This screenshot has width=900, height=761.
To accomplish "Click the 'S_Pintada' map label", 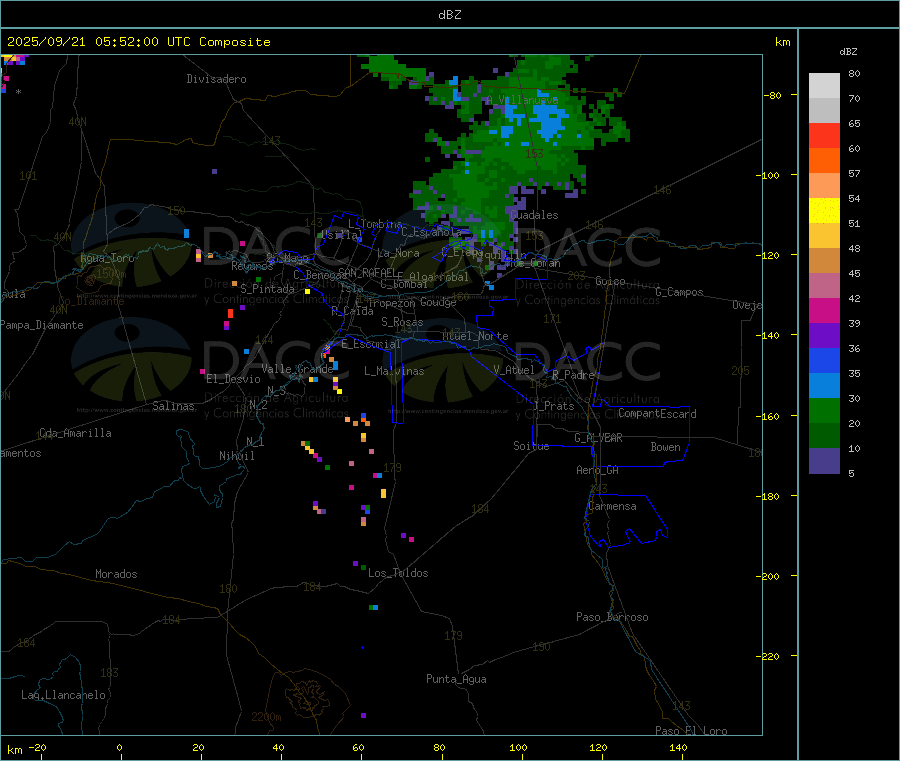I will 267,289.
